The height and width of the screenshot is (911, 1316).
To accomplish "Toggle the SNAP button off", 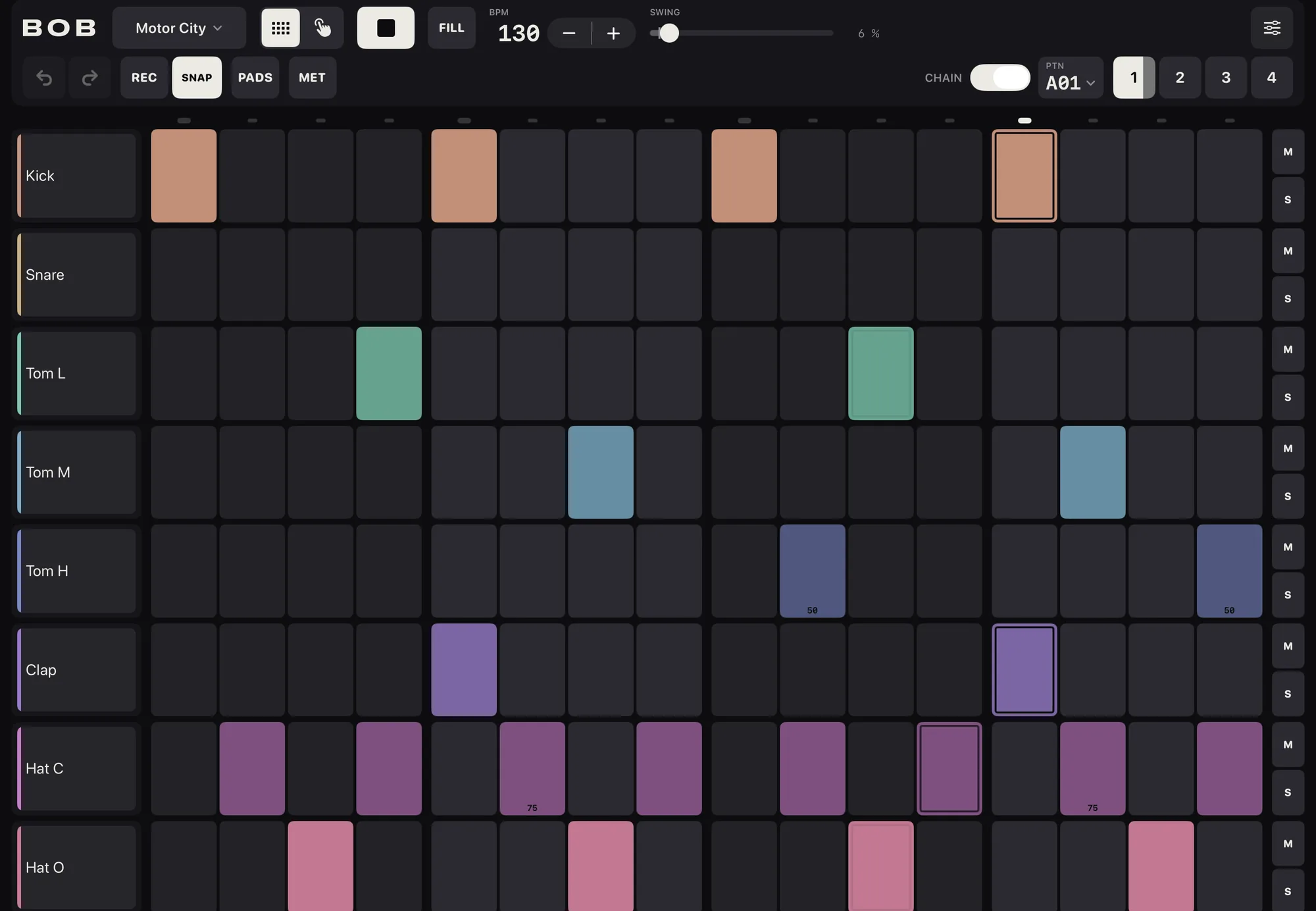I will click(197, 78).
